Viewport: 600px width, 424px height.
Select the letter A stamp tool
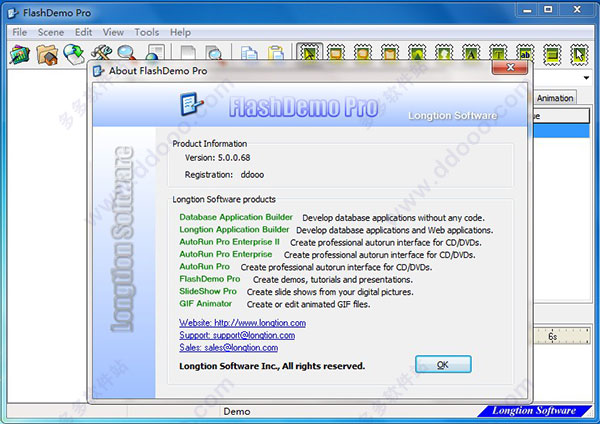coord(471,54)
